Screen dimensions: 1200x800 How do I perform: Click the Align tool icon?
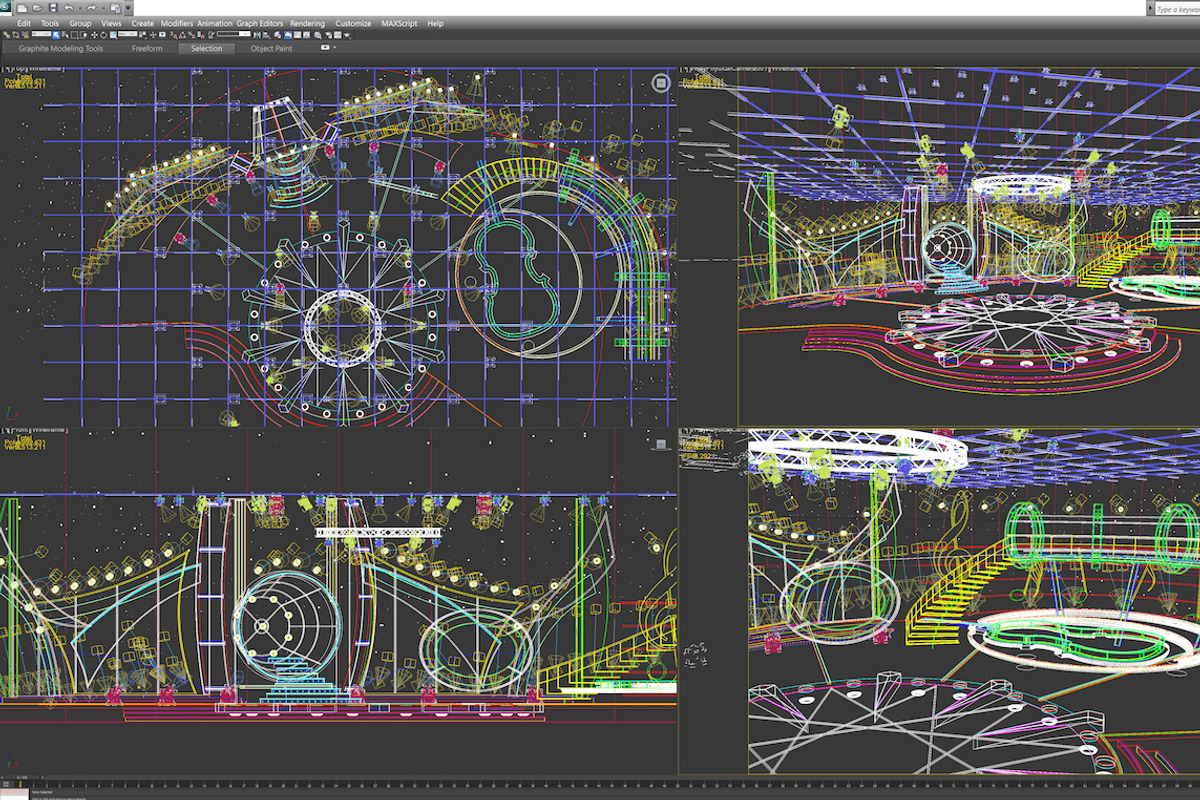click(266, 34)
